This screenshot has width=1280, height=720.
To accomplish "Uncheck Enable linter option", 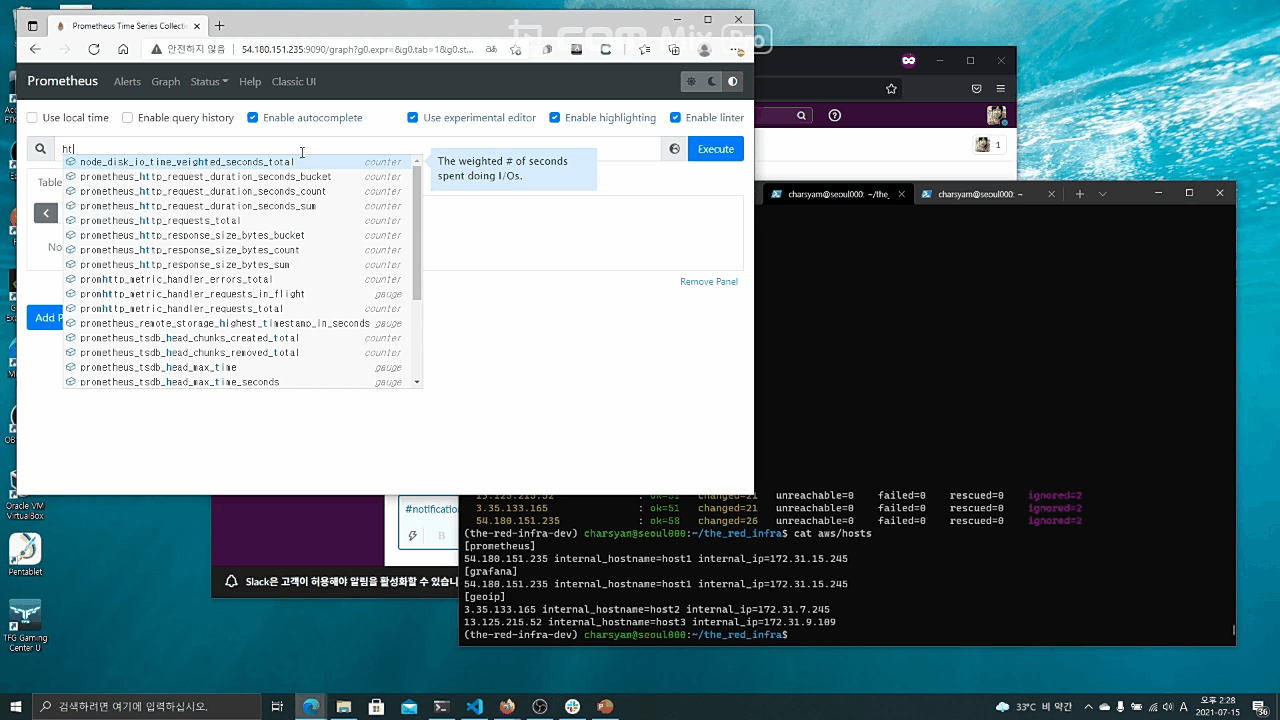I will click(676, 118).
